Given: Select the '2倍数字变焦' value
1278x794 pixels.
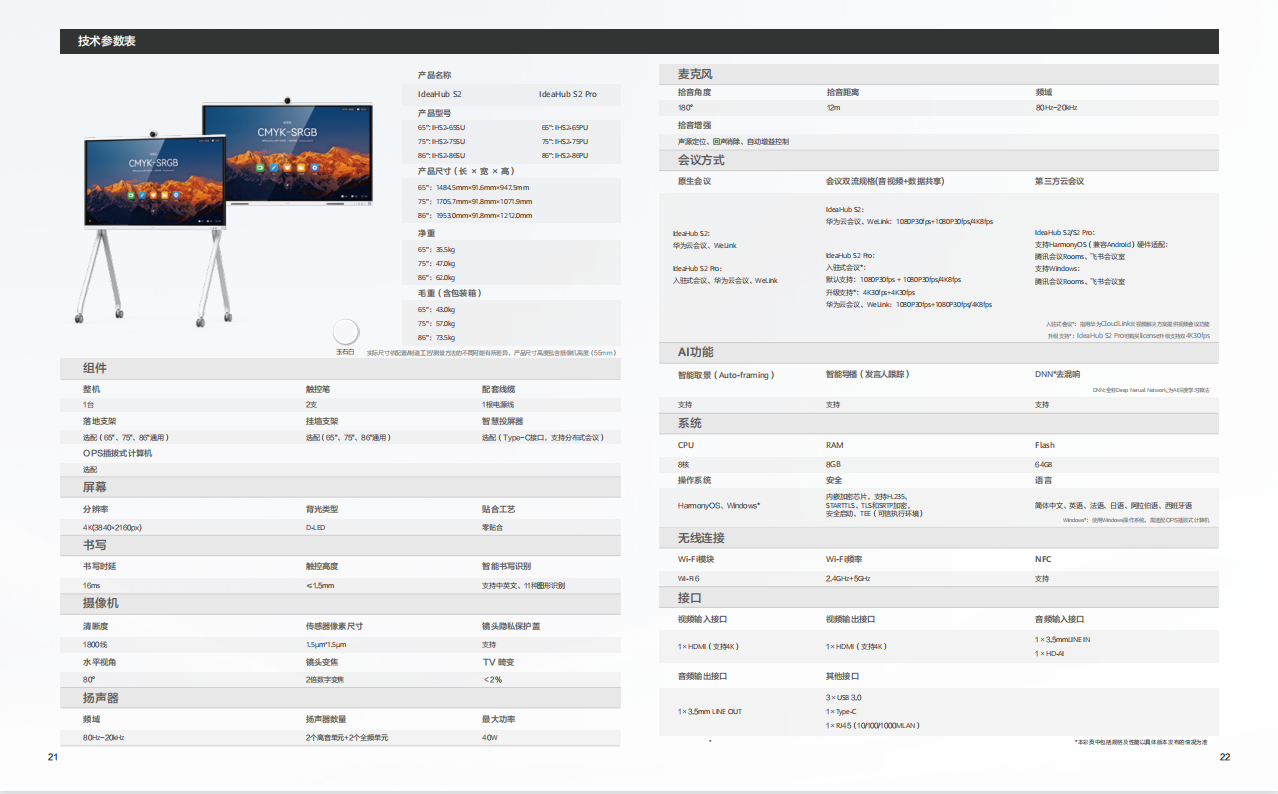Looking at the screenshot, I should pyautogui.click(x=325, y=680).
